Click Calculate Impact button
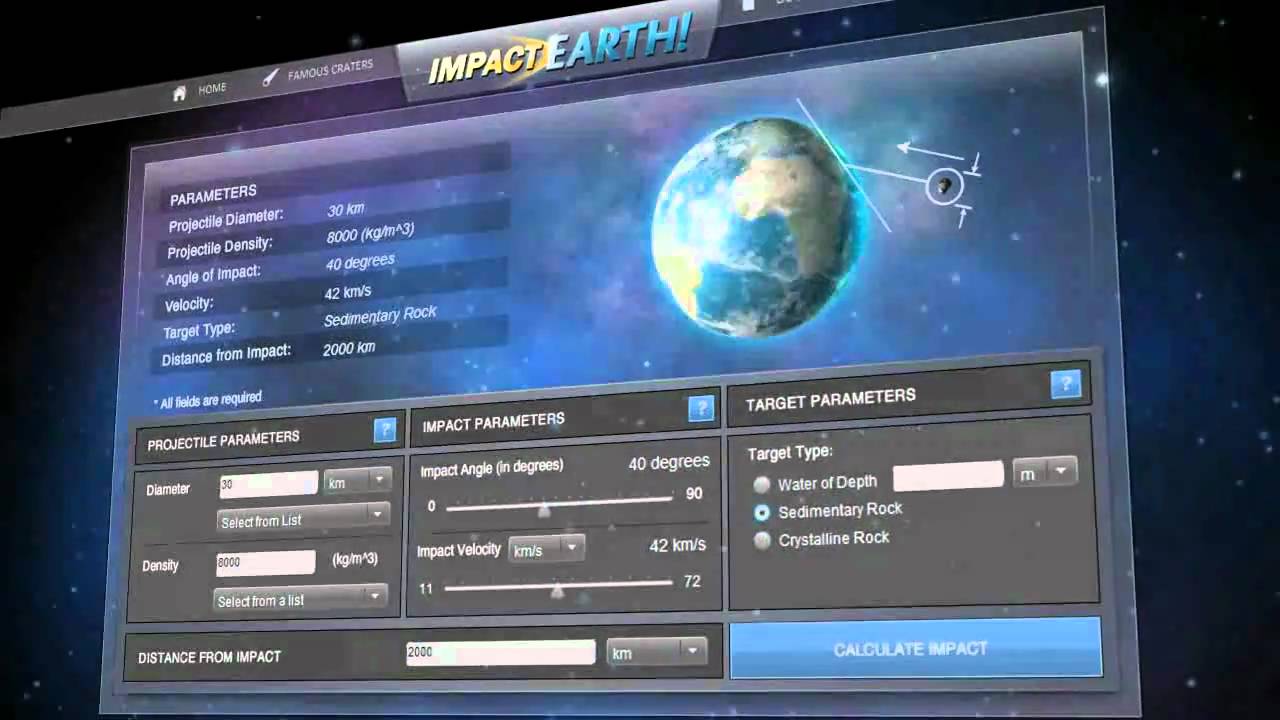The image size is (1280, 720). click(x=915, y=648)
